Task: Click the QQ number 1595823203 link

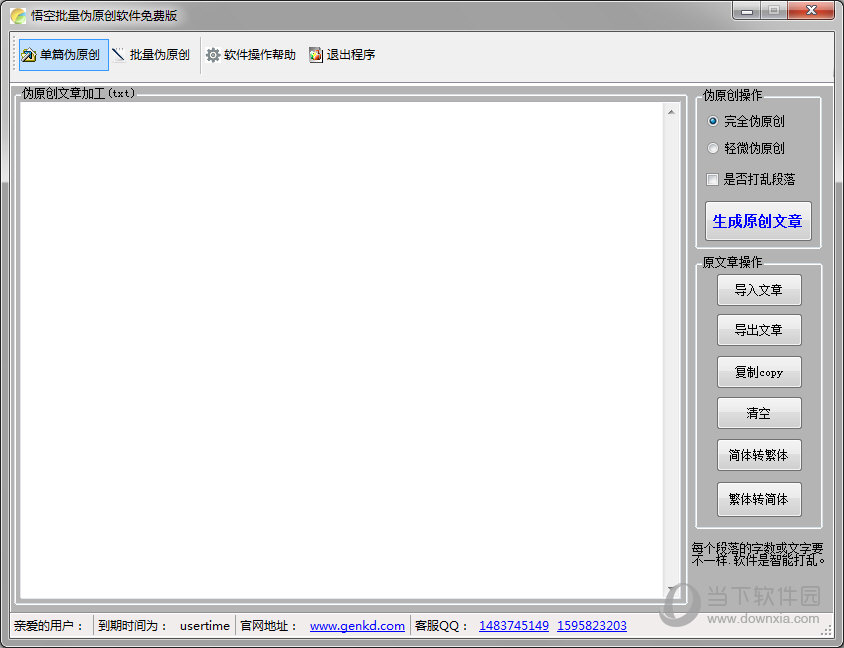Action: (592, 626)
